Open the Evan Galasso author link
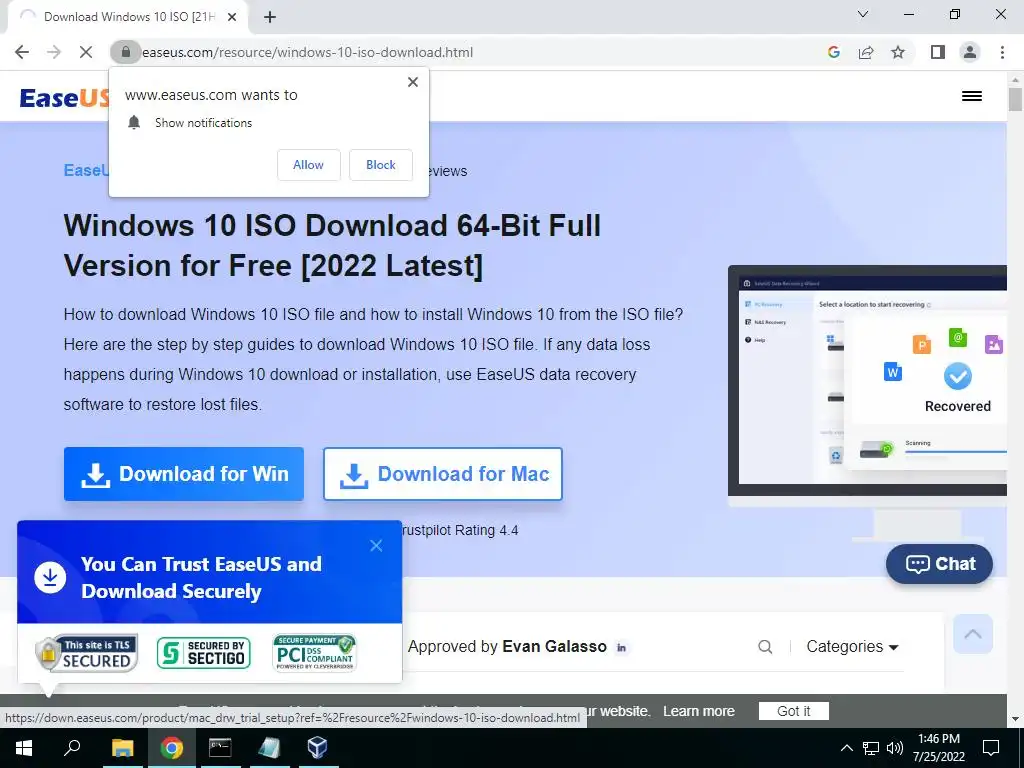The height and width of the screenshot is (768, 1024). click(554, 647)
